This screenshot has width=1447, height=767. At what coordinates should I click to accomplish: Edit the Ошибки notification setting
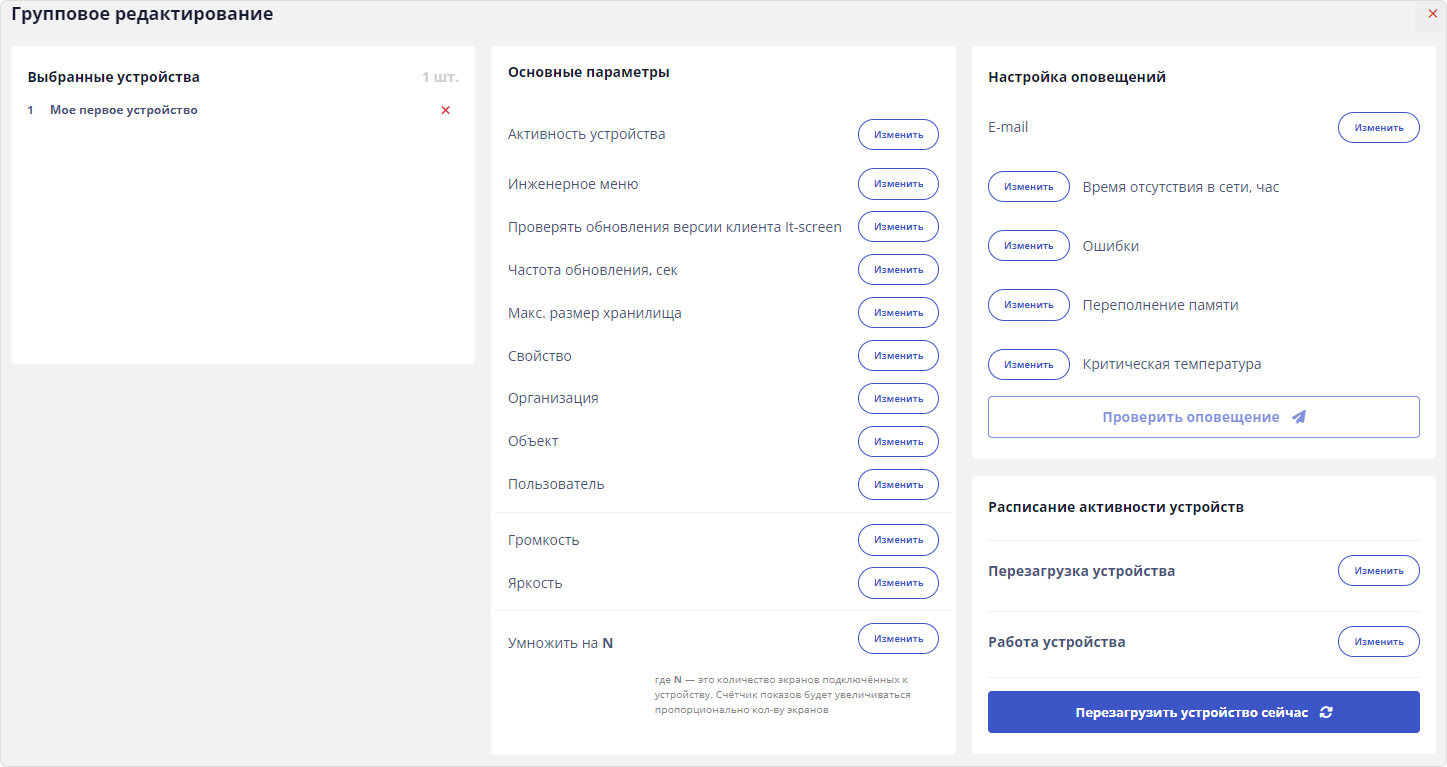pos(1029,246)
